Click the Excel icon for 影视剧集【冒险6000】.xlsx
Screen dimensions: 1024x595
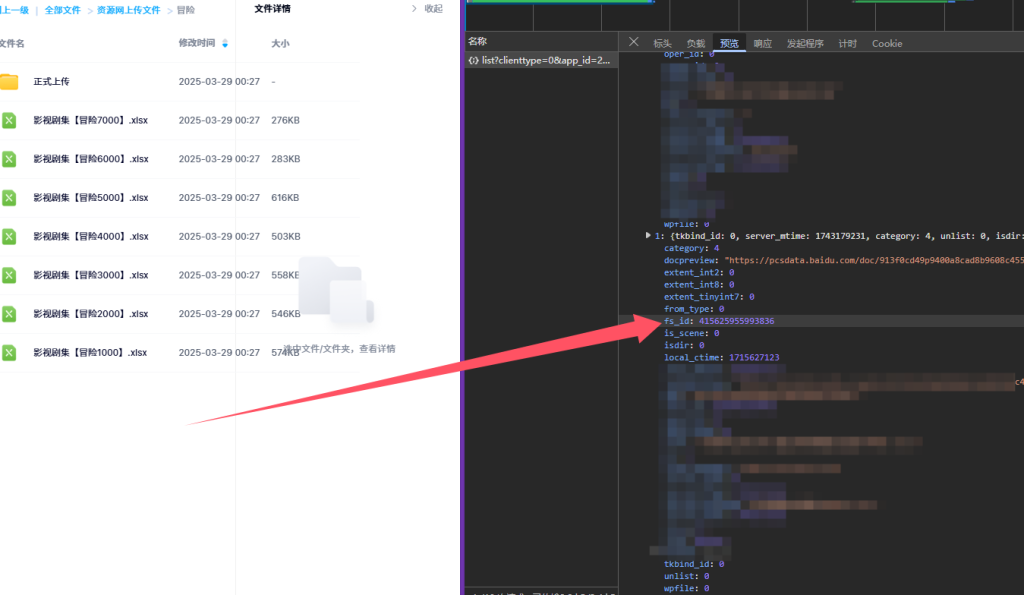tap(9, 159)
